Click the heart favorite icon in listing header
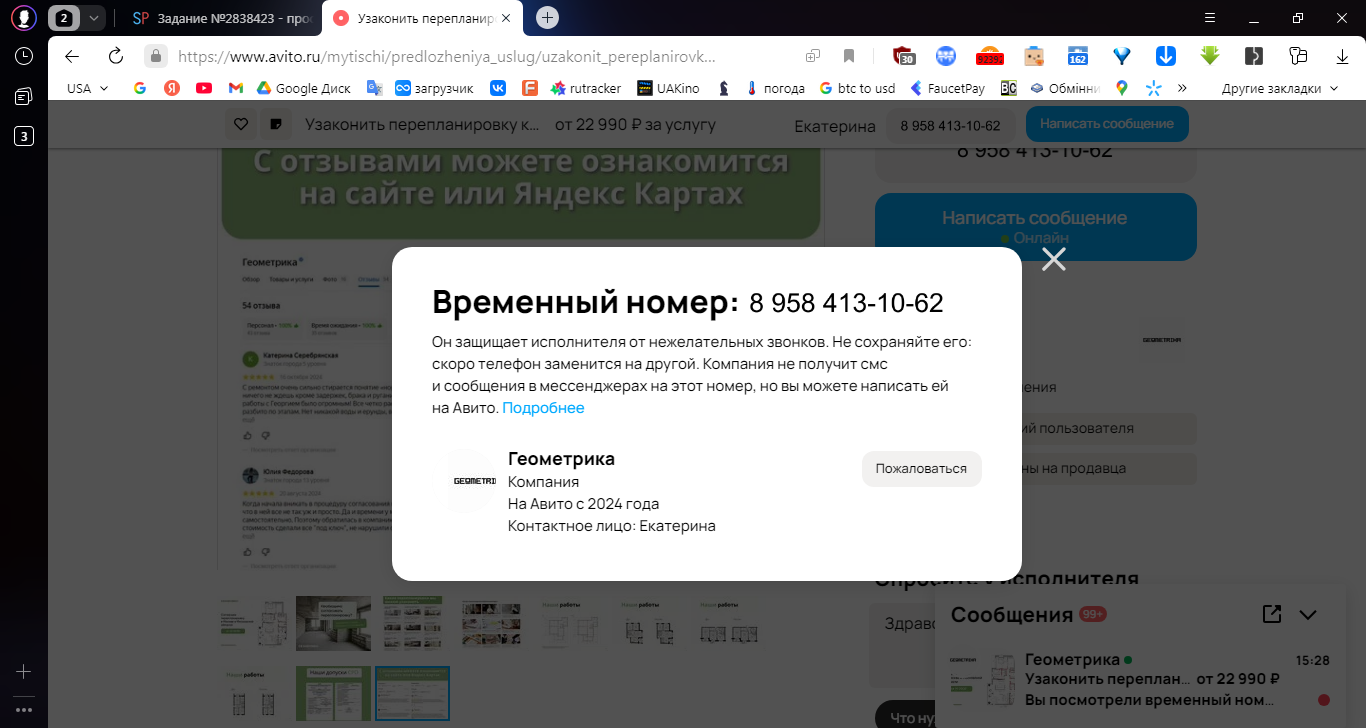 pyautogui.click(x=240, y=125)
